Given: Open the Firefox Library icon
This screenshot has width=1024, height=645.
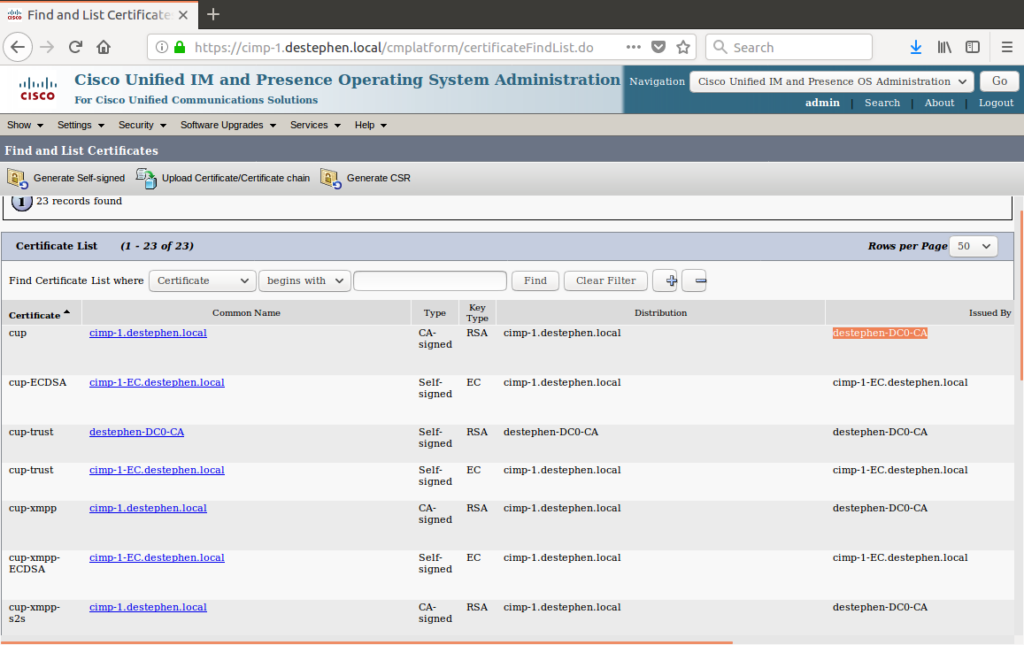Looking at the screenshot, I should point(944,47).
